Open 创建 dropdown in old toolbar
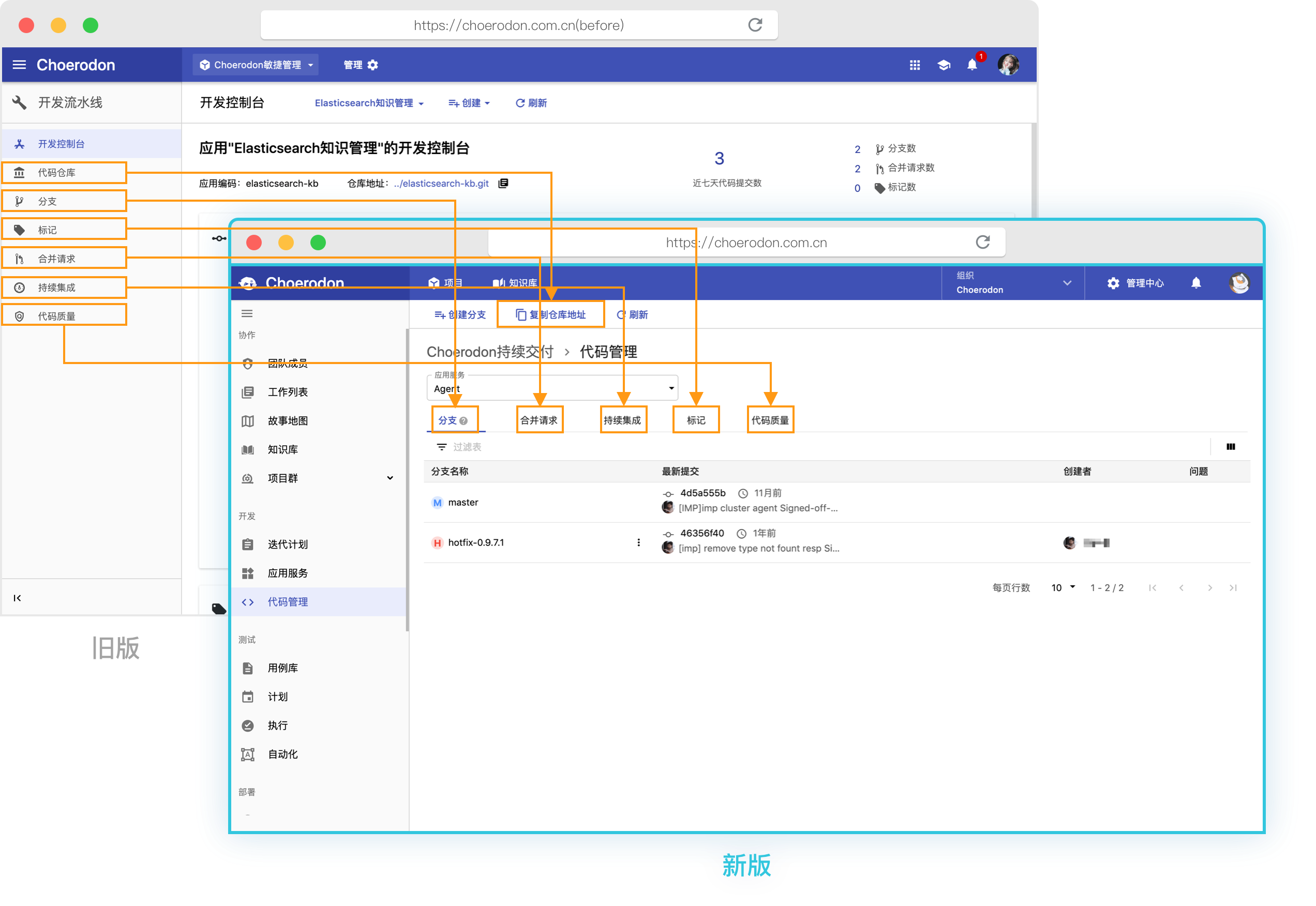Image resolution: width=1316 pixels, height=906 pixels. click(x=469, y=103)
